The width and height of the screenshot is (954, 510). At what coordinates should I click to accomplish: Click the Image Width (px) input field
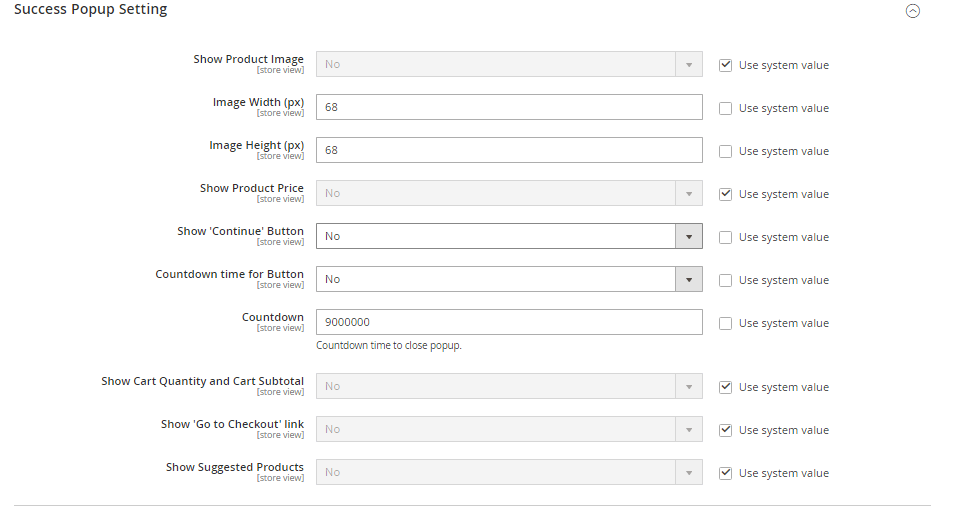[509, 107]
